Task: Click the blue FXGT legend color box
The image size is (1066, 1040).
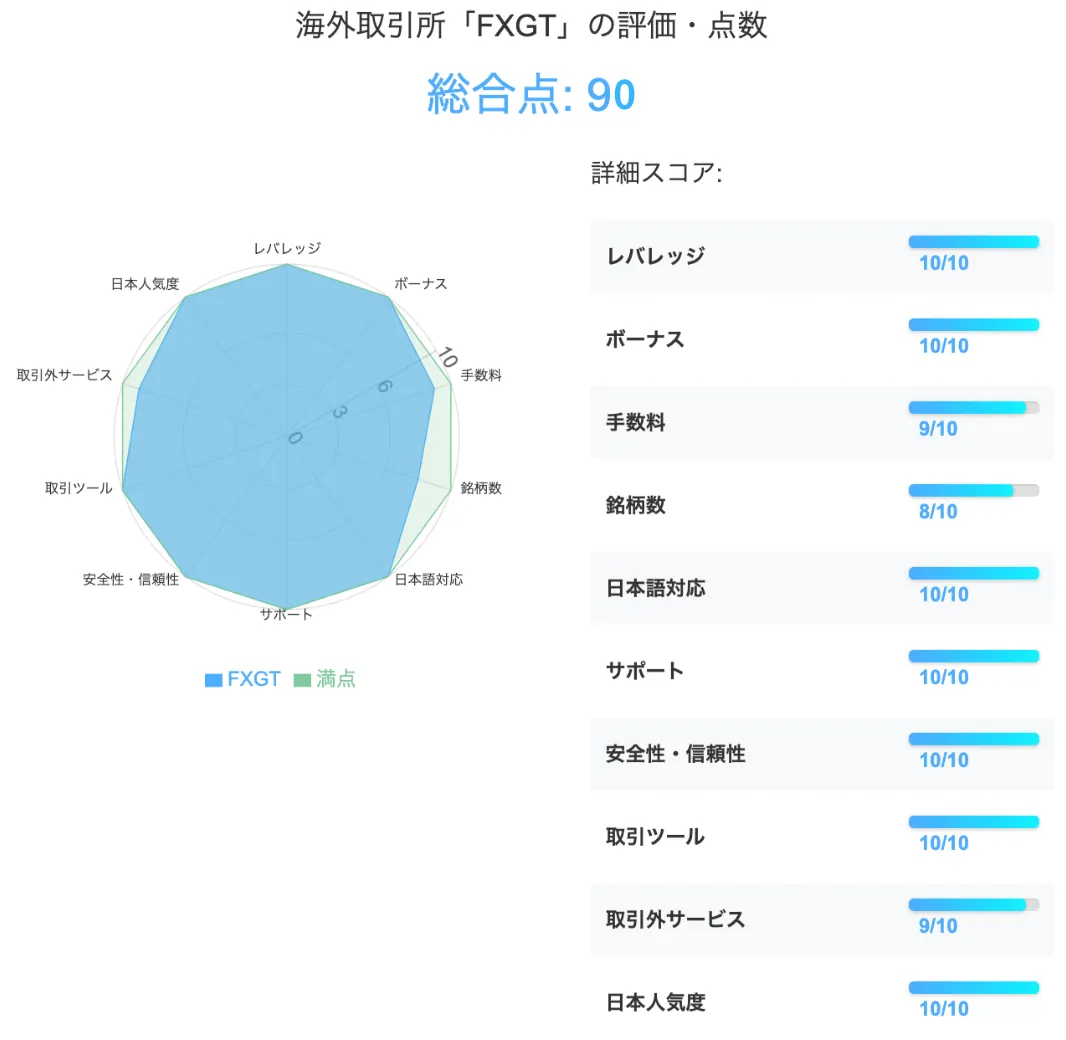Action: (x=213, y=680)
